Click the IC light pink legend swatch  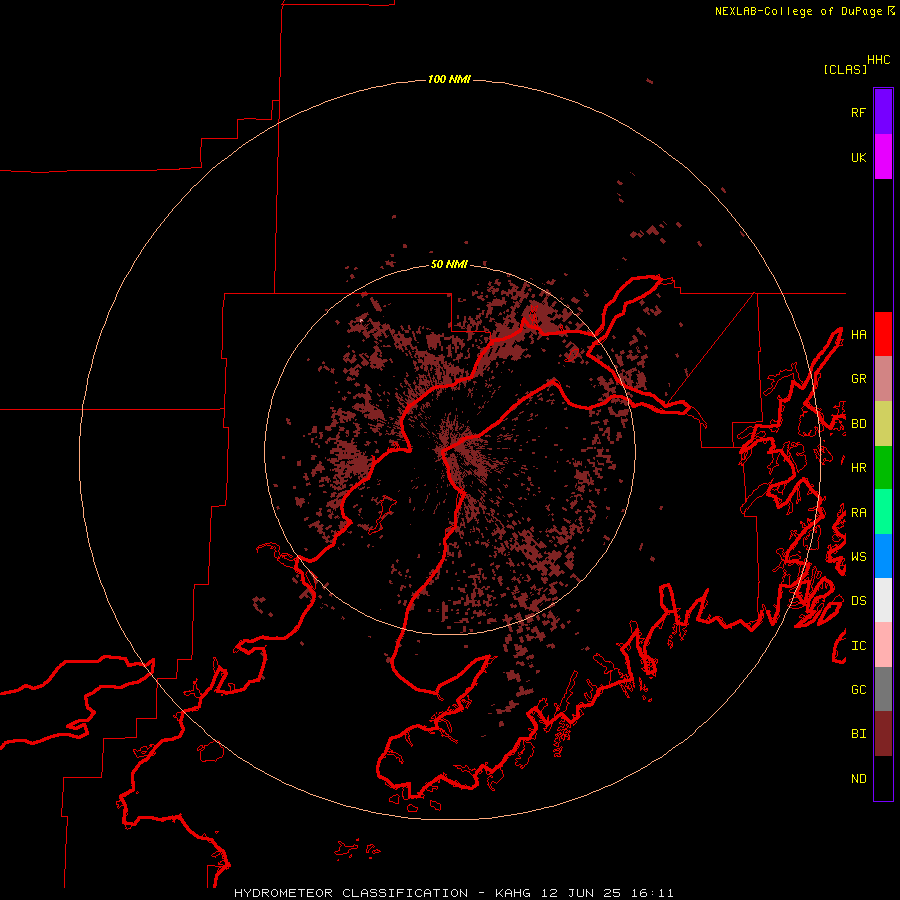coord(883,645)
